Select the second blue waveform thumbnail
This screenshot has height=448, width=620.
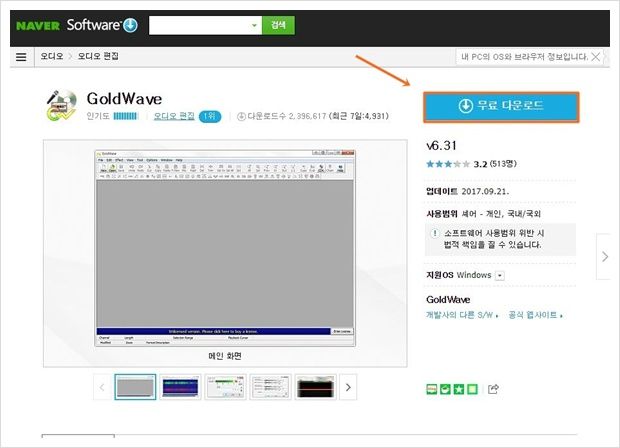pyautogui.click(x=180, y=387)
